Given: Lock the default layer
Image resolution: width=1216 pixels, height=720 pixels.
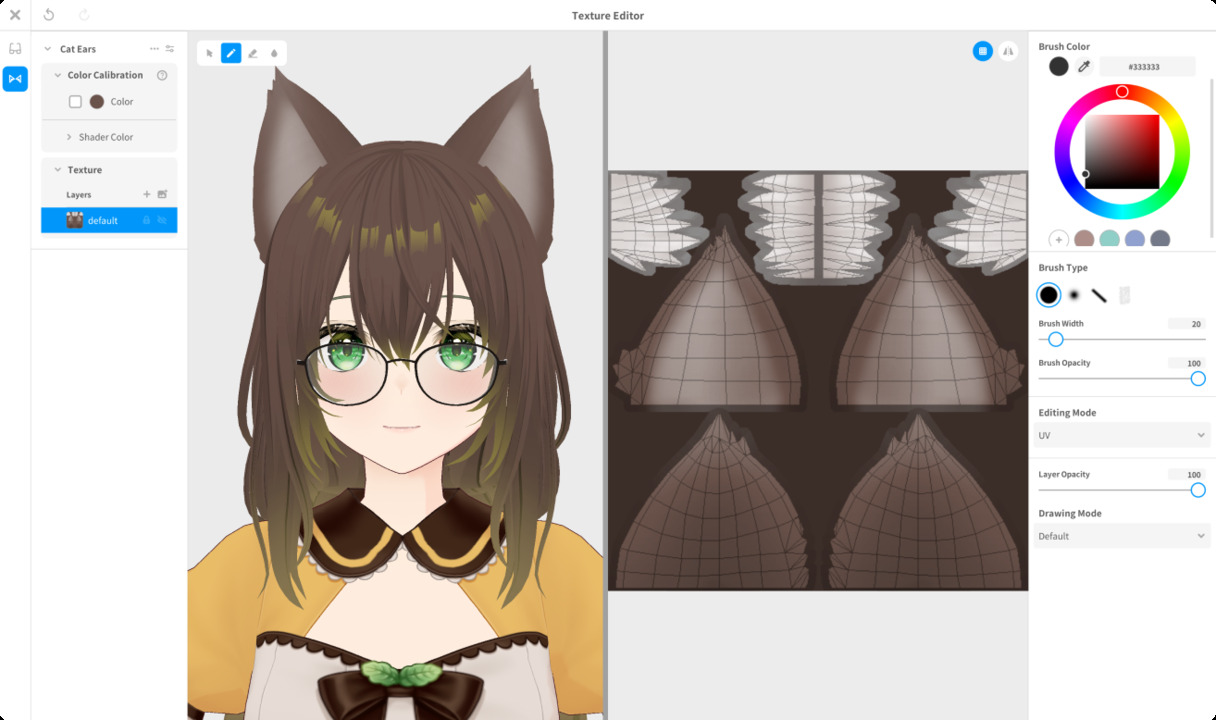Looking at the screenshot, I should pyautogui.click(x=146, y=220).
